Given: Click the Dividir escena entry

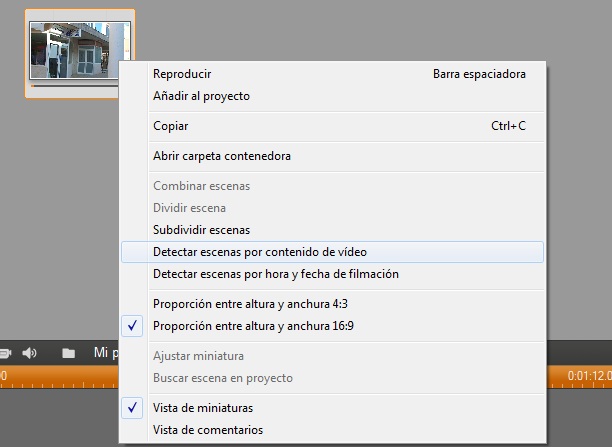Looking at the screenshot, I should [189, 208].
